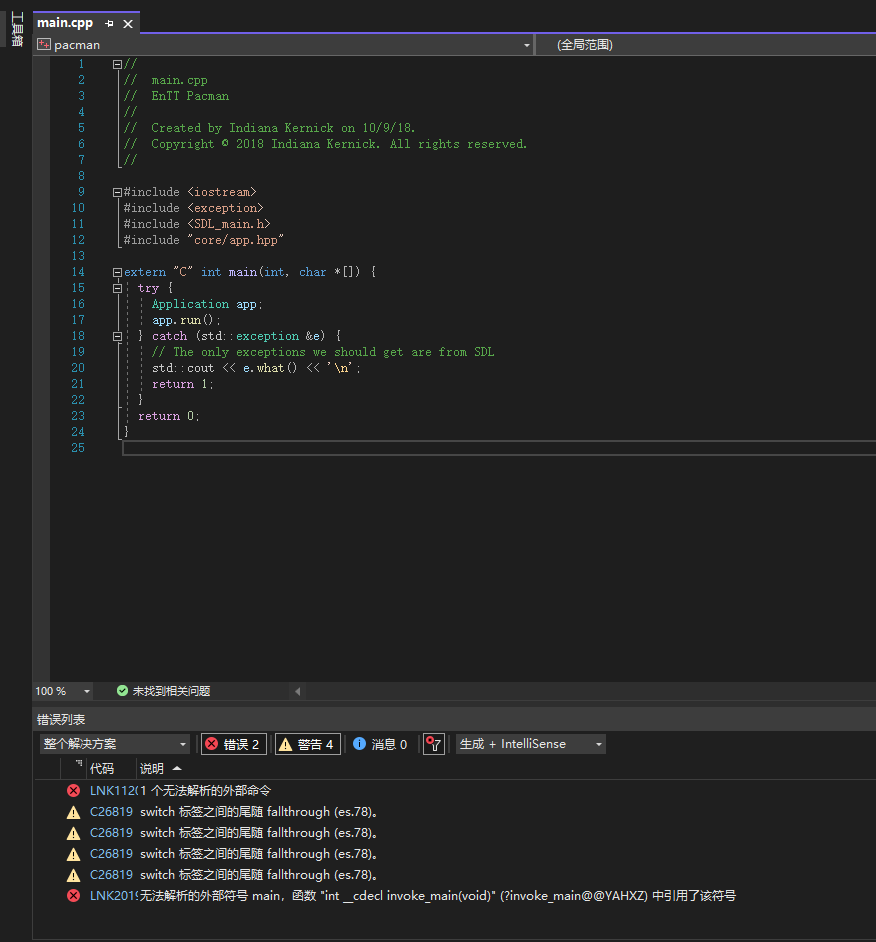The image size is (876, 942).
Task: Open the 工具箱 side panel tab
Action: tap(17, 29)
